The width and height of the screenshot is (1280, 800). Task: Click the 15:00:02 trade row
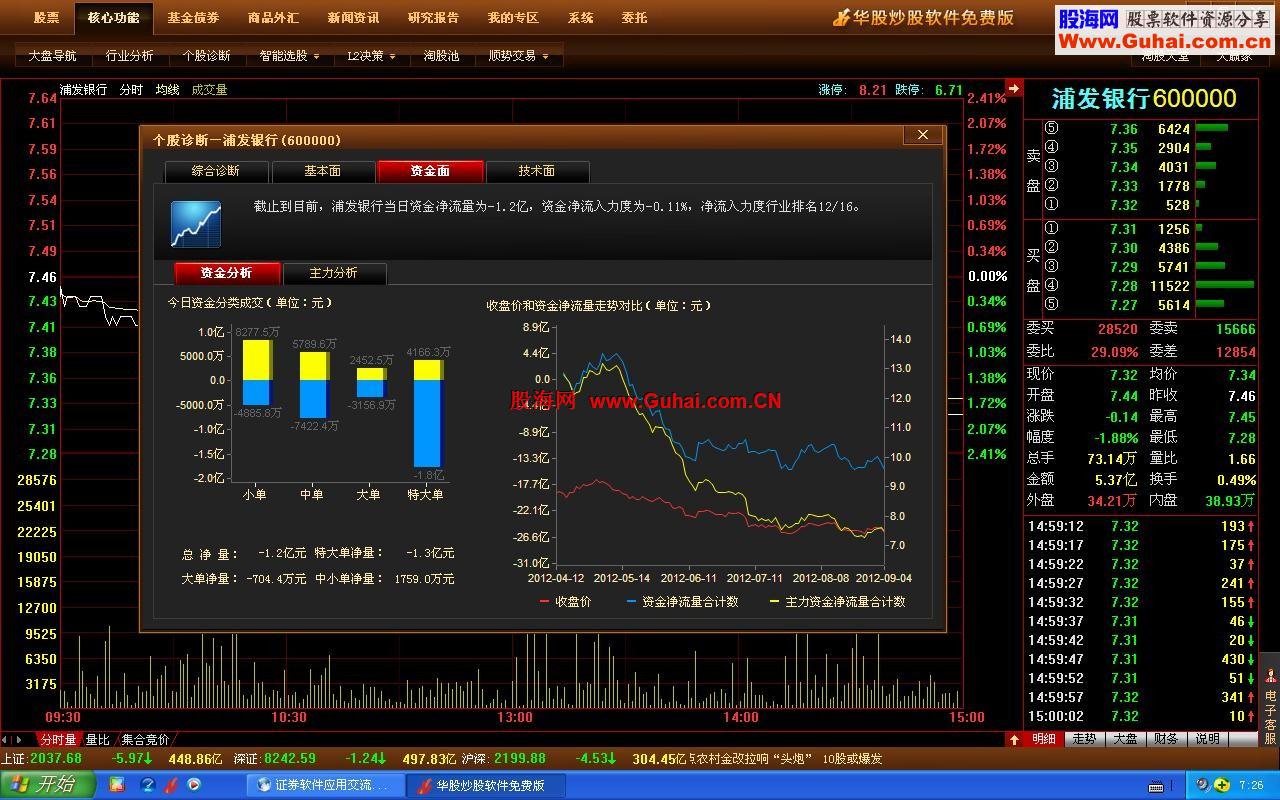pos(1141,716)
